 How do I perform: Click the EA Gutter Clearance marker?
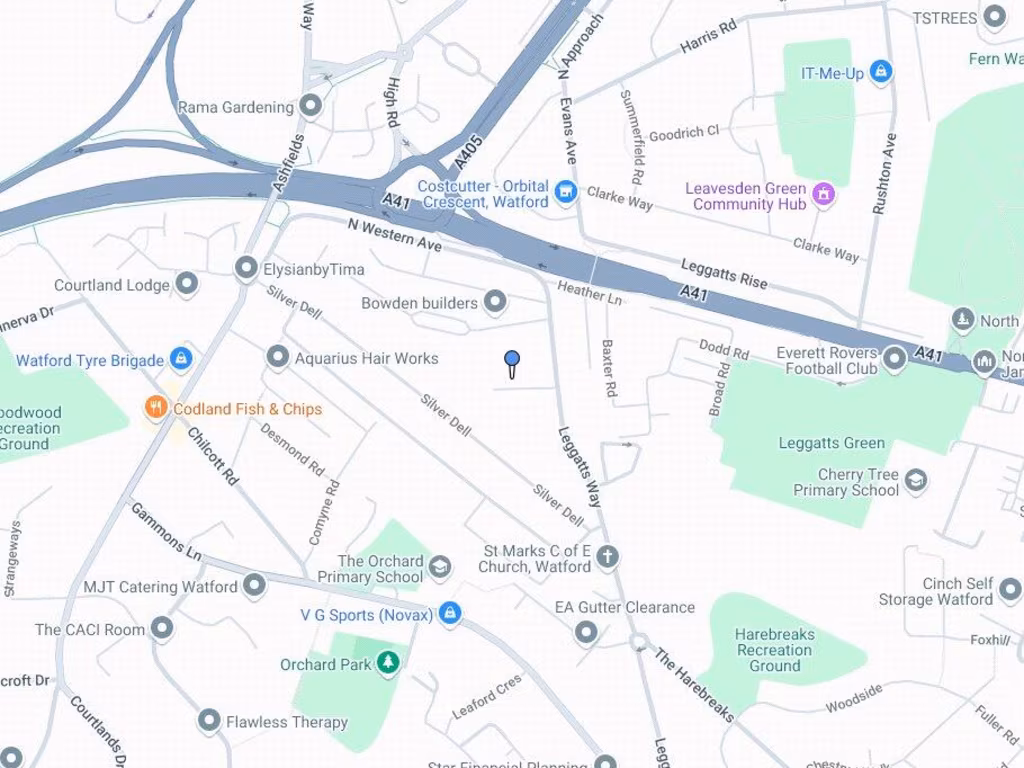[x=586, y=632]
